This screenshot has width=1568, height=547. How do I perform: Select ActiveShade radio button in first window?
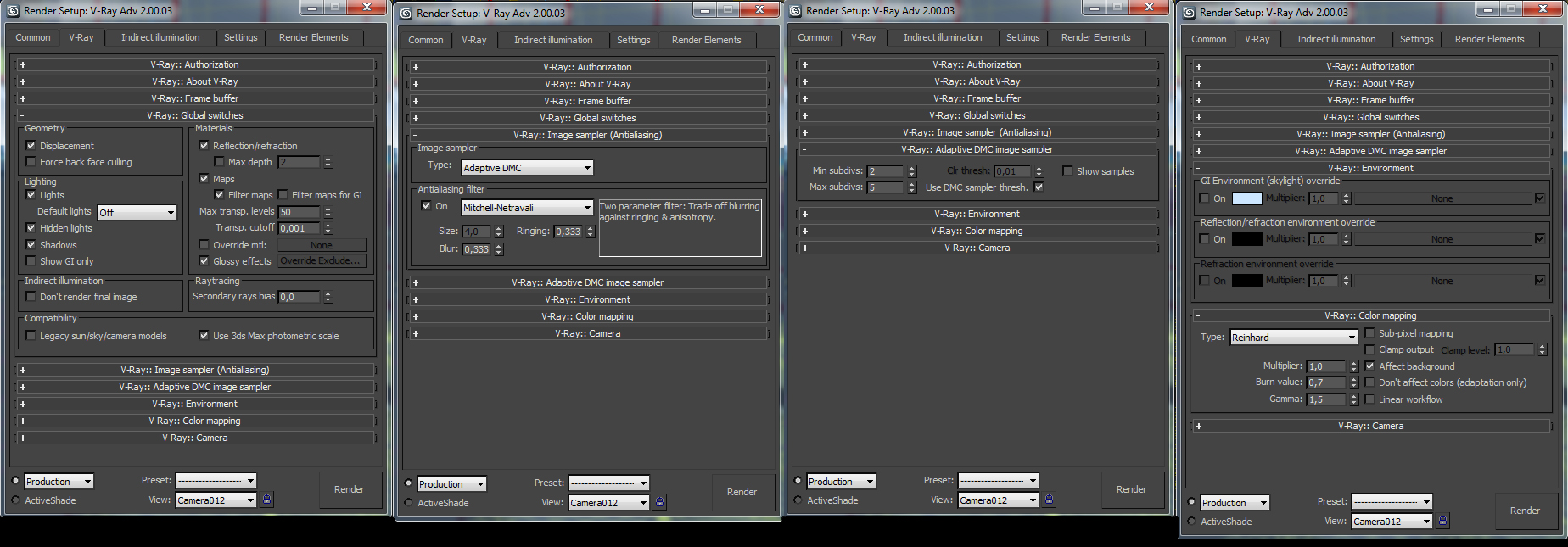click(15, 500)
